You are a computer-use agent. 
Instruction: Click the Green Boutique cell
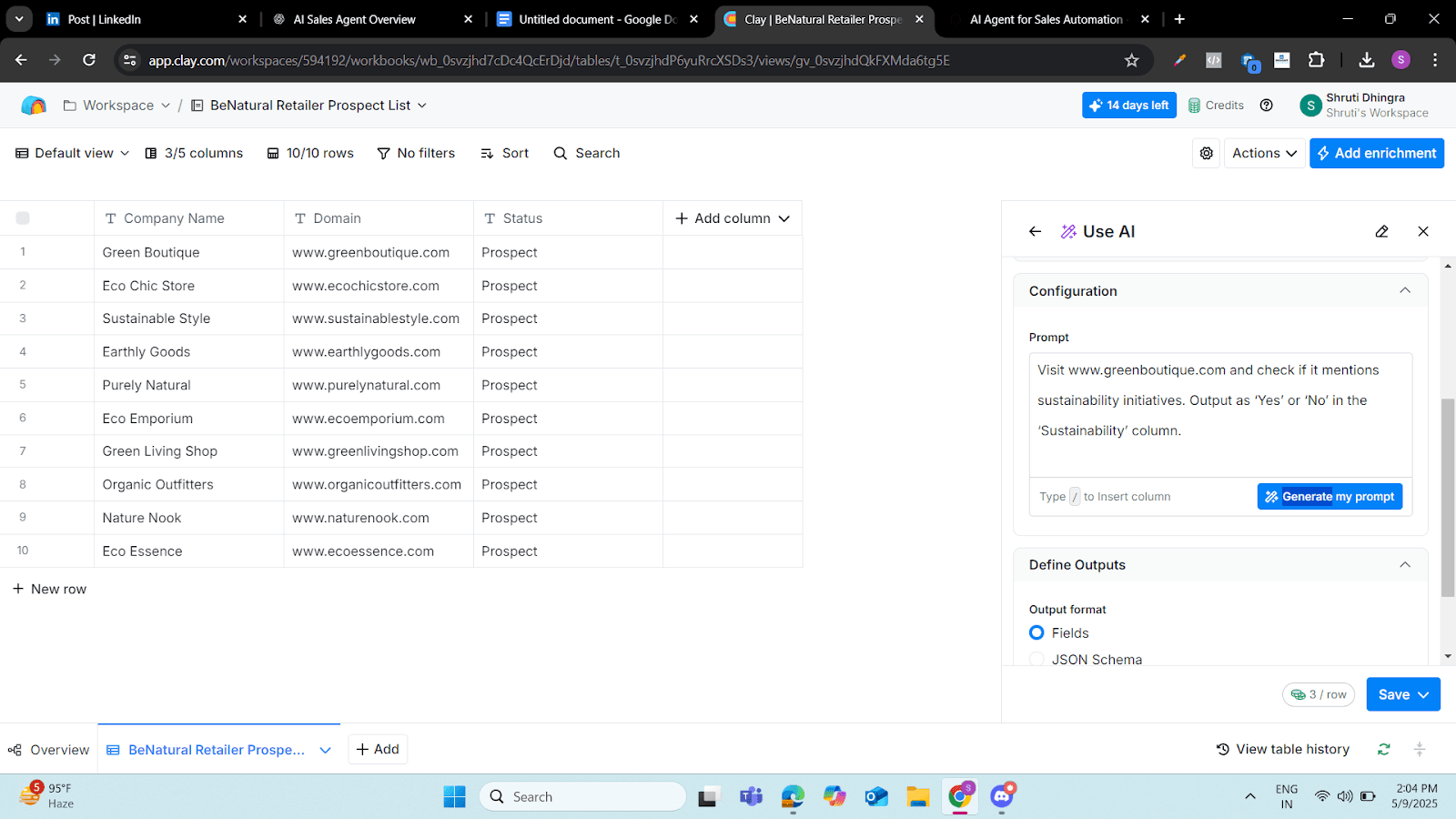189,252
